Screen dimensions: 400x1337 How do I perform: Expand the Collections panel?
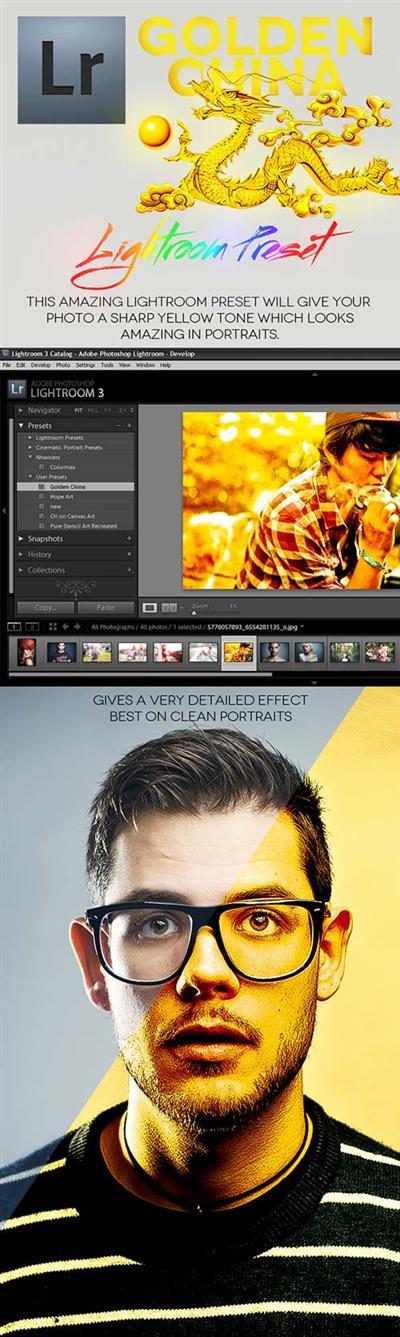pyautogui.click(x=21, y=569)
